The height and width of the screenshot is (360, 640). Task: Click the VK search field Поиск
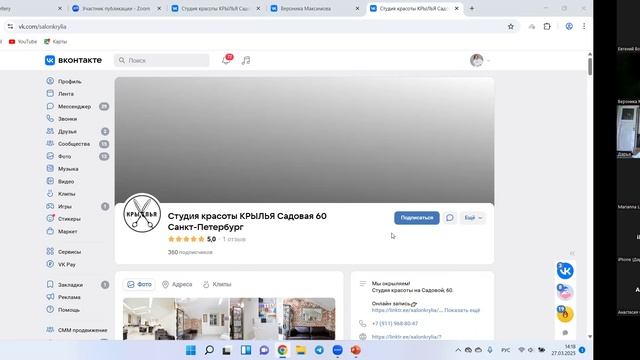point(162,60)
